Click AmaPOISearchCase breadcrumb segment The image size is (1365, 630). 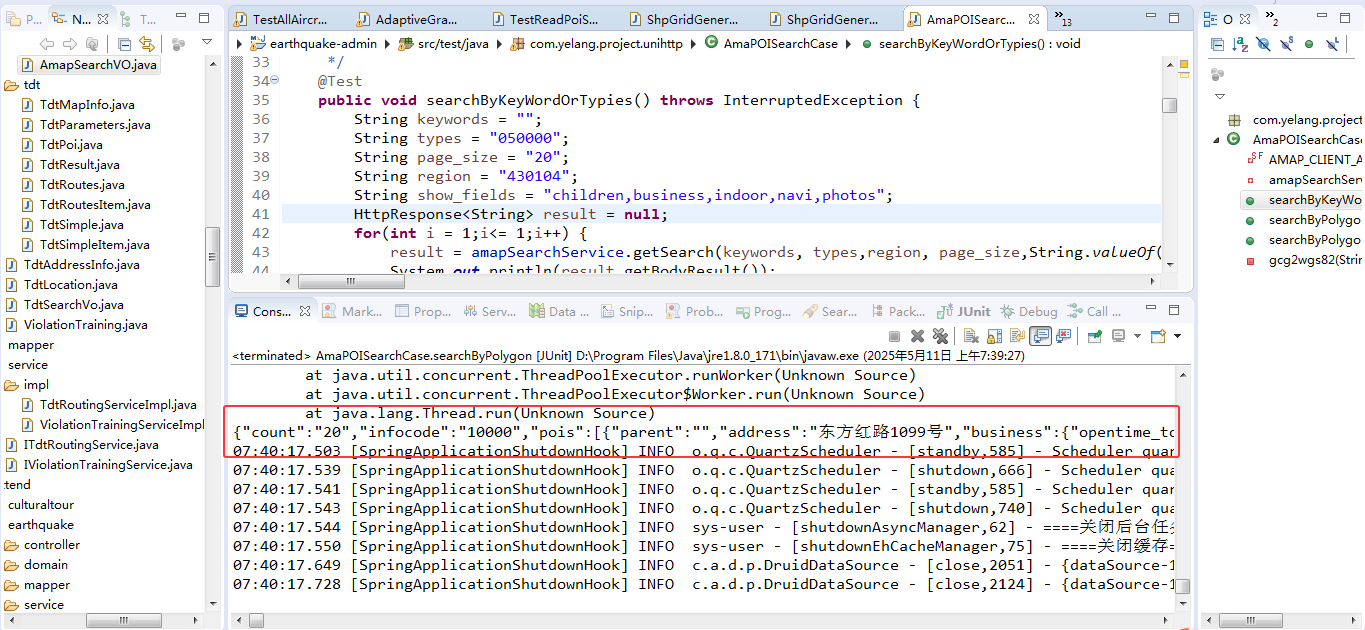[x=772, y=43]
